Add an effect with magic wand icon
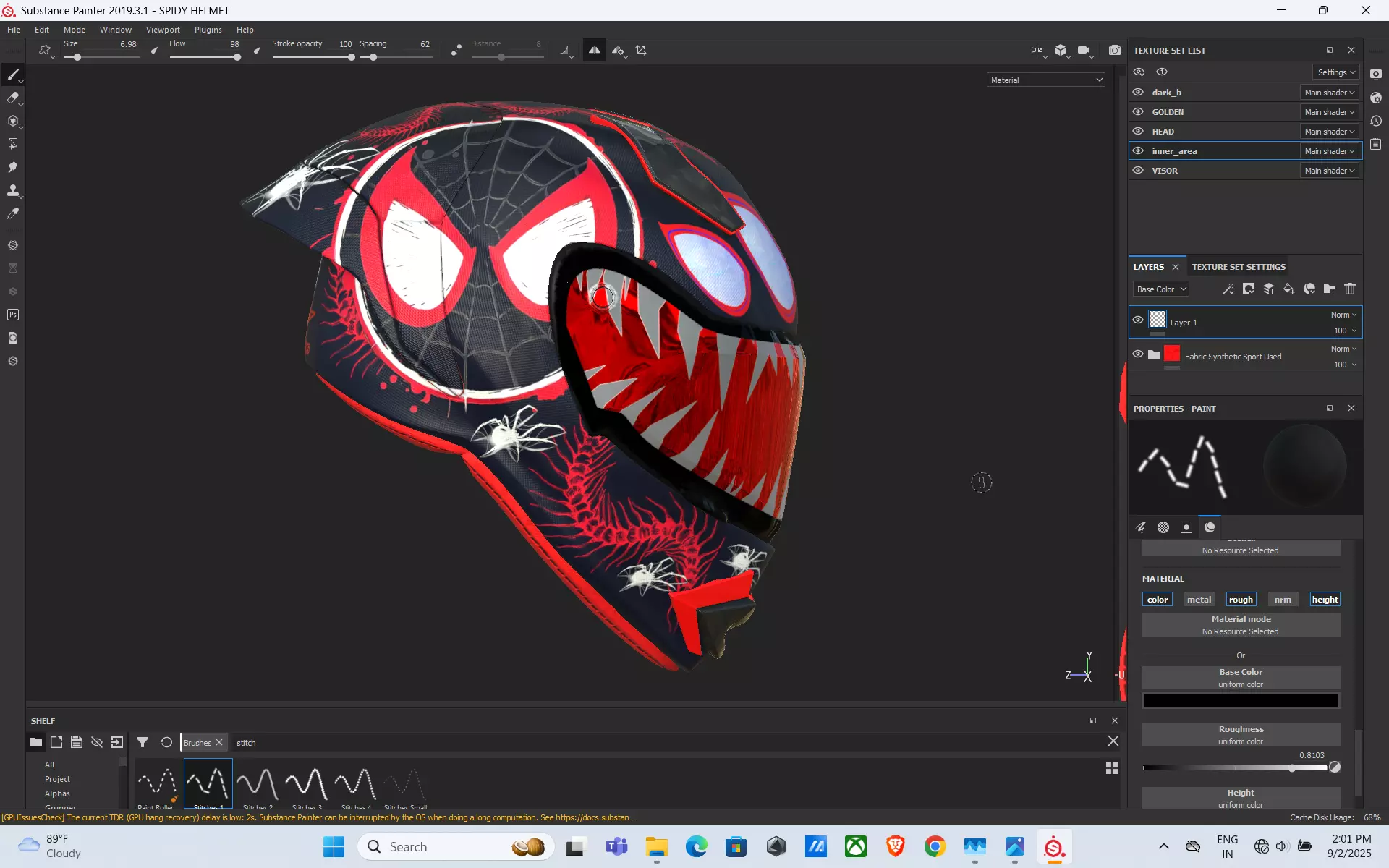1389x868 pixels. [1228, 289]
